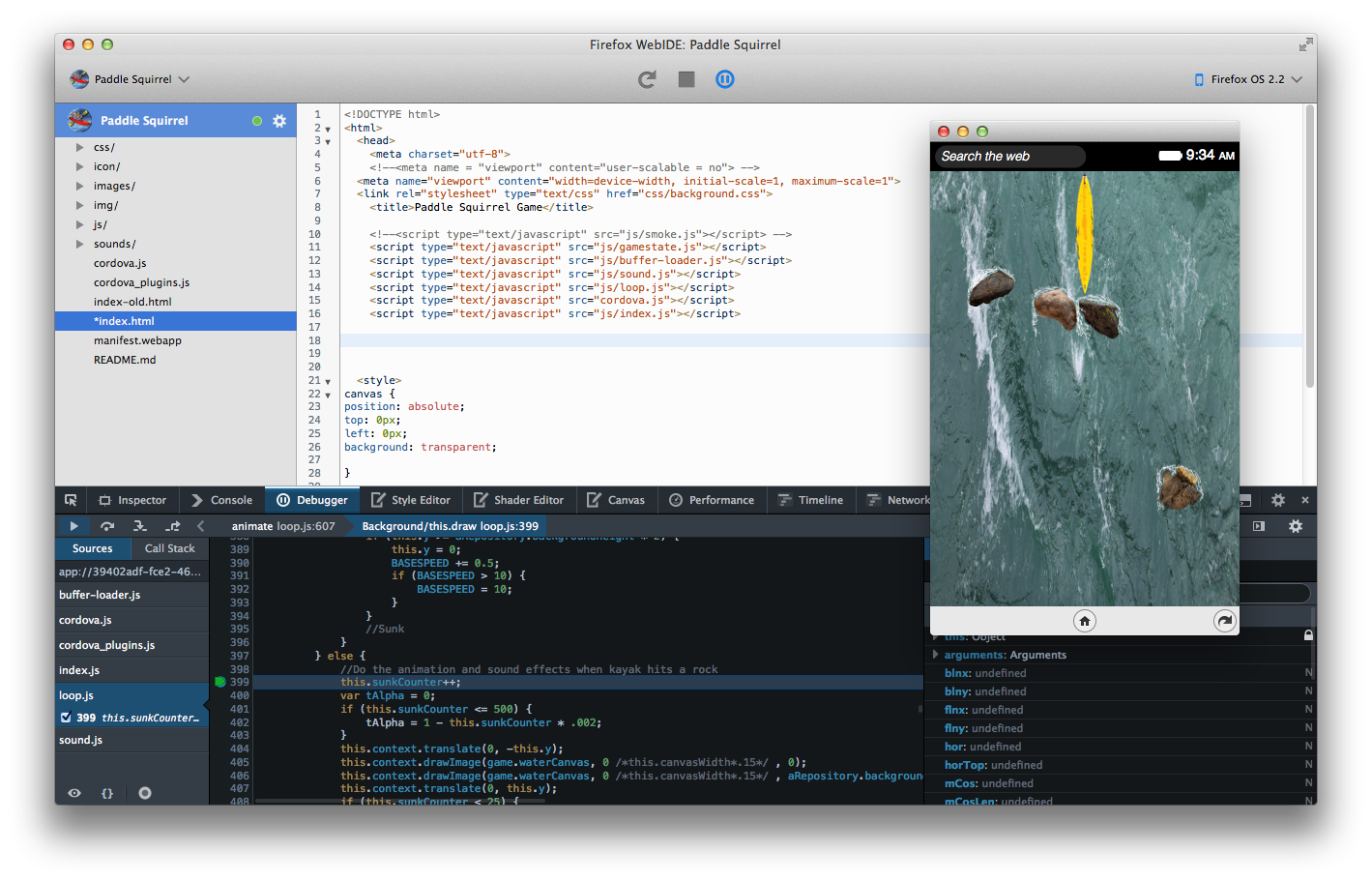
Task: Select sound.js in the Sources list
Action: coord(80,740)
